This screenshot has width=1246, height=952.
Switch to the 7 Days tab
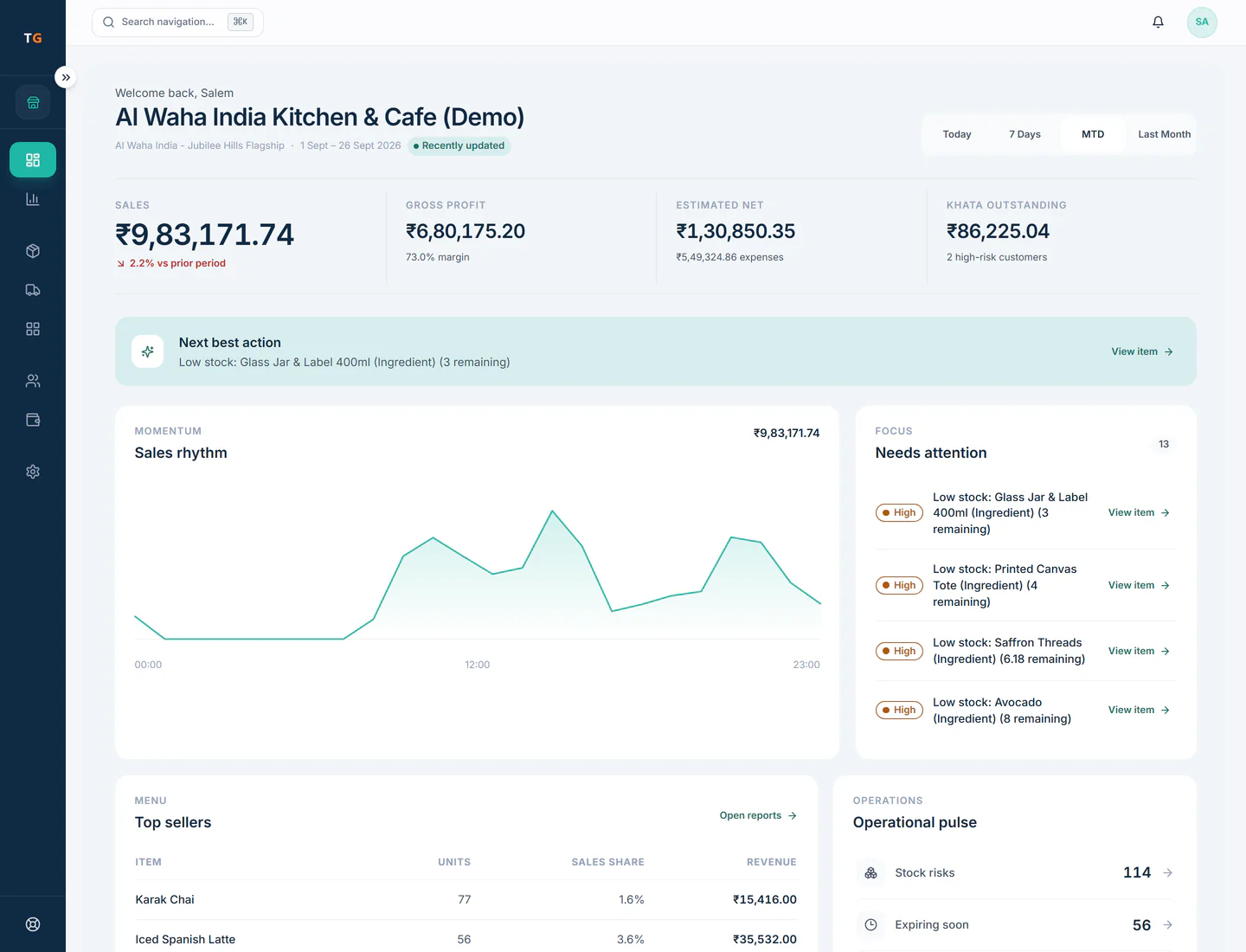tap(1024, 134)
